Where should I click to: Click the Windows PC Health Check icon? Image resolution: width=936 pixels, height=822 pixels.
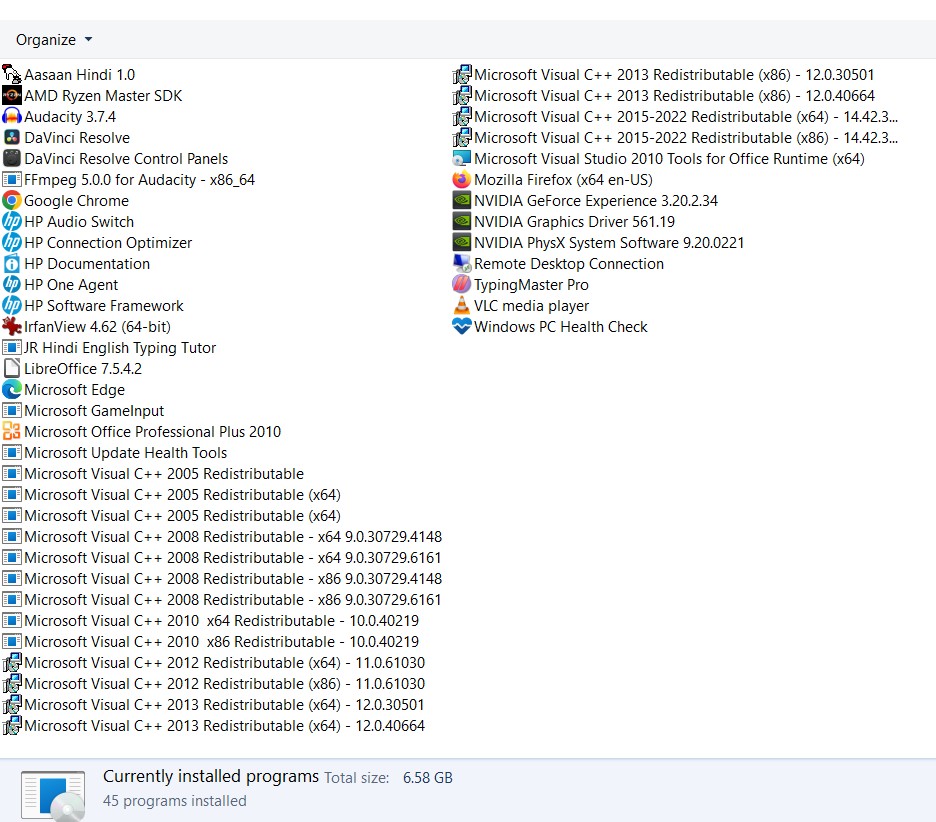(x=461, y=327)
